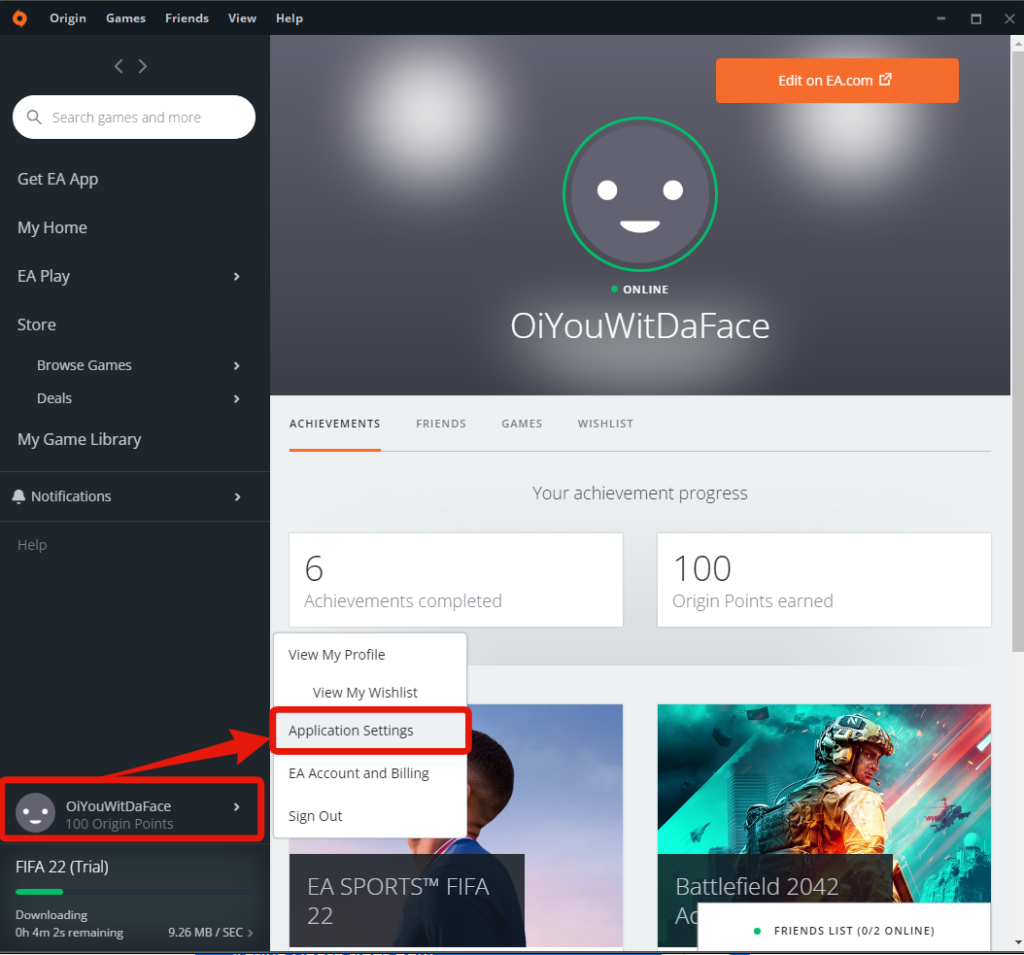The width and height of the screenshot is (1024, 955).
Task: Switch to the Wishlist tab
Action: (x=605, y=424)
